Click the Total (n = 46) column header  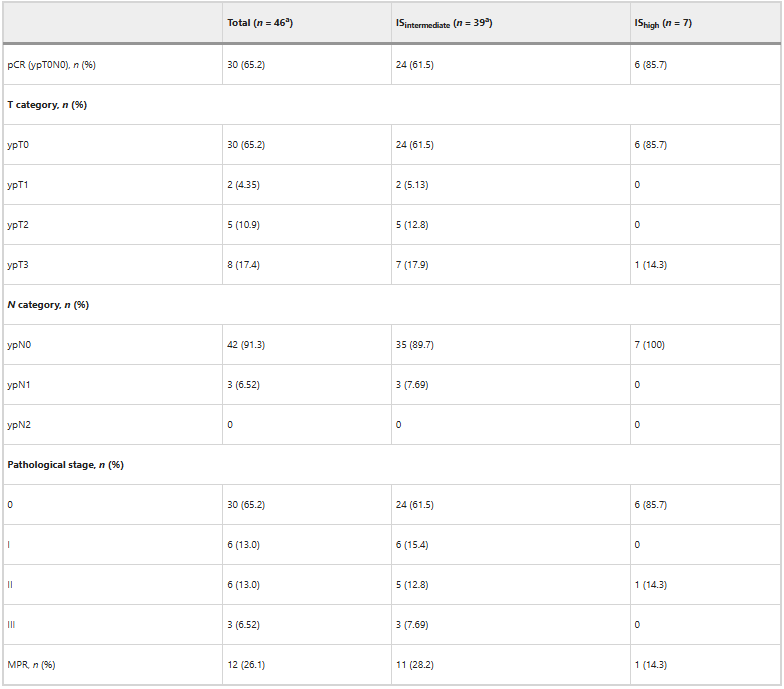coord(259,23)
